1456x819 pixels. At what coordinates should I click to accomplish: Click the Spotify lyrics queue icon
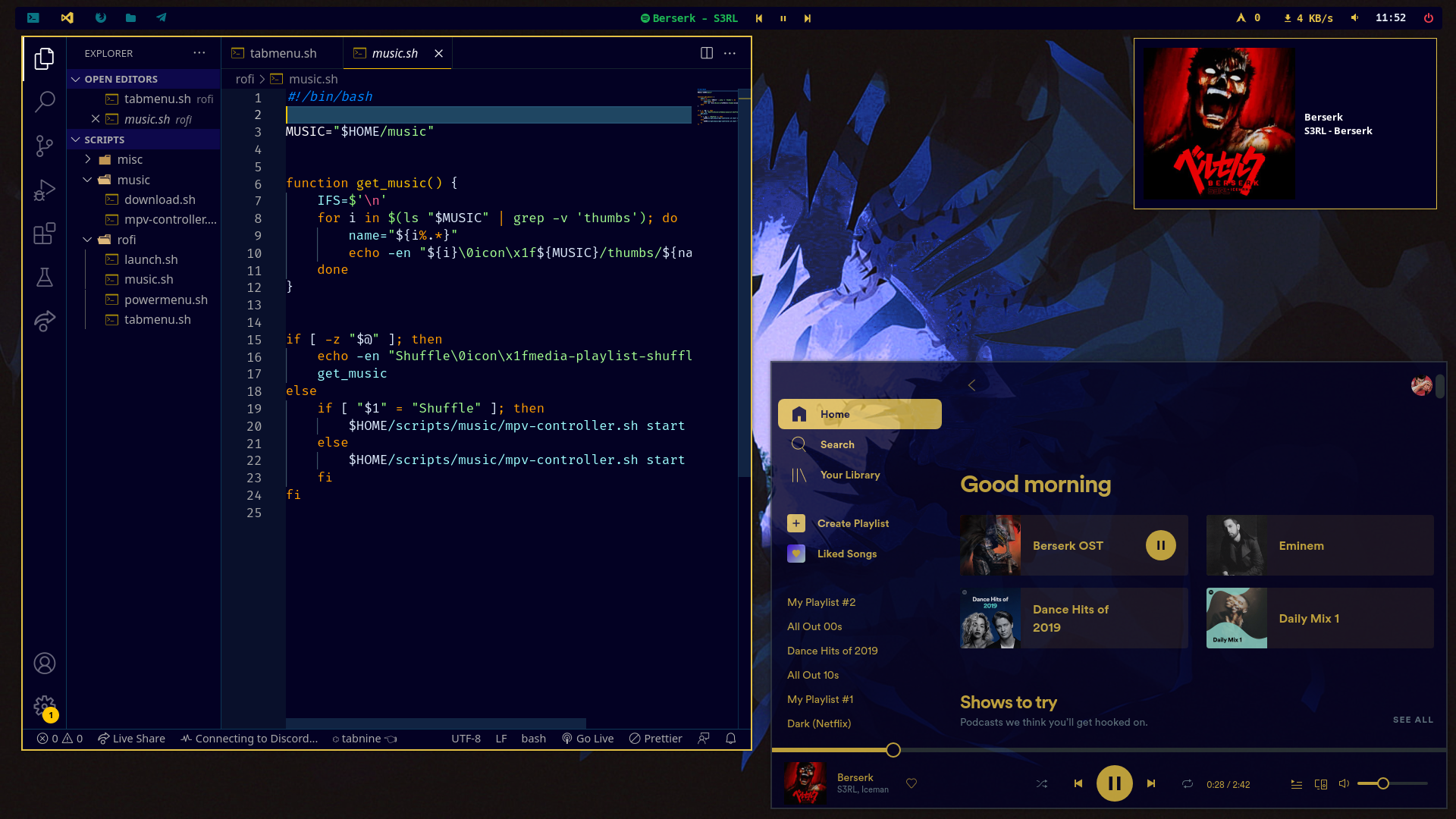[1296, 784]
